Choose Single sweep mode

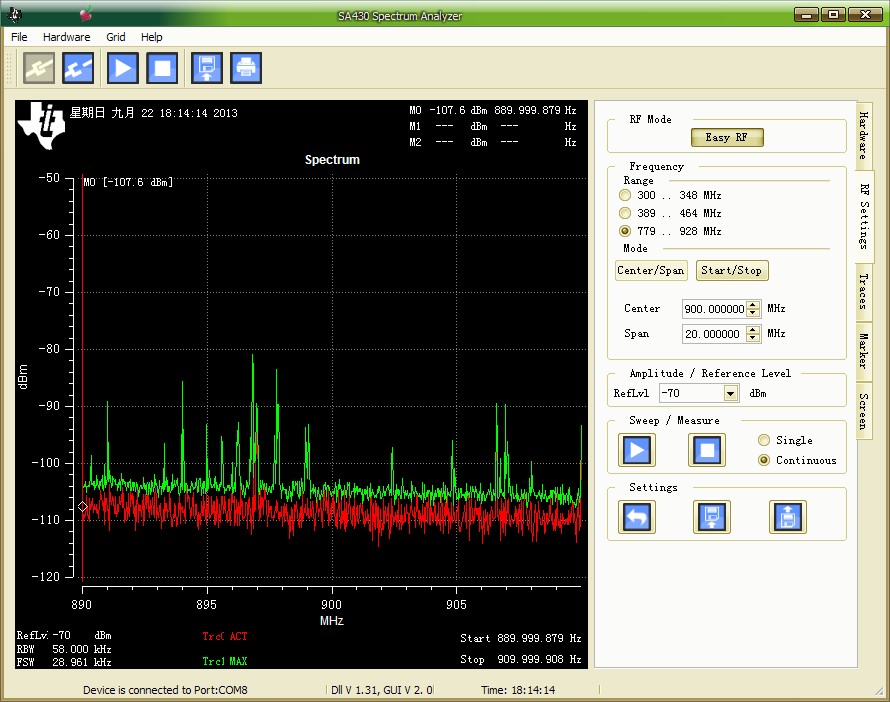tap(764, 440)
